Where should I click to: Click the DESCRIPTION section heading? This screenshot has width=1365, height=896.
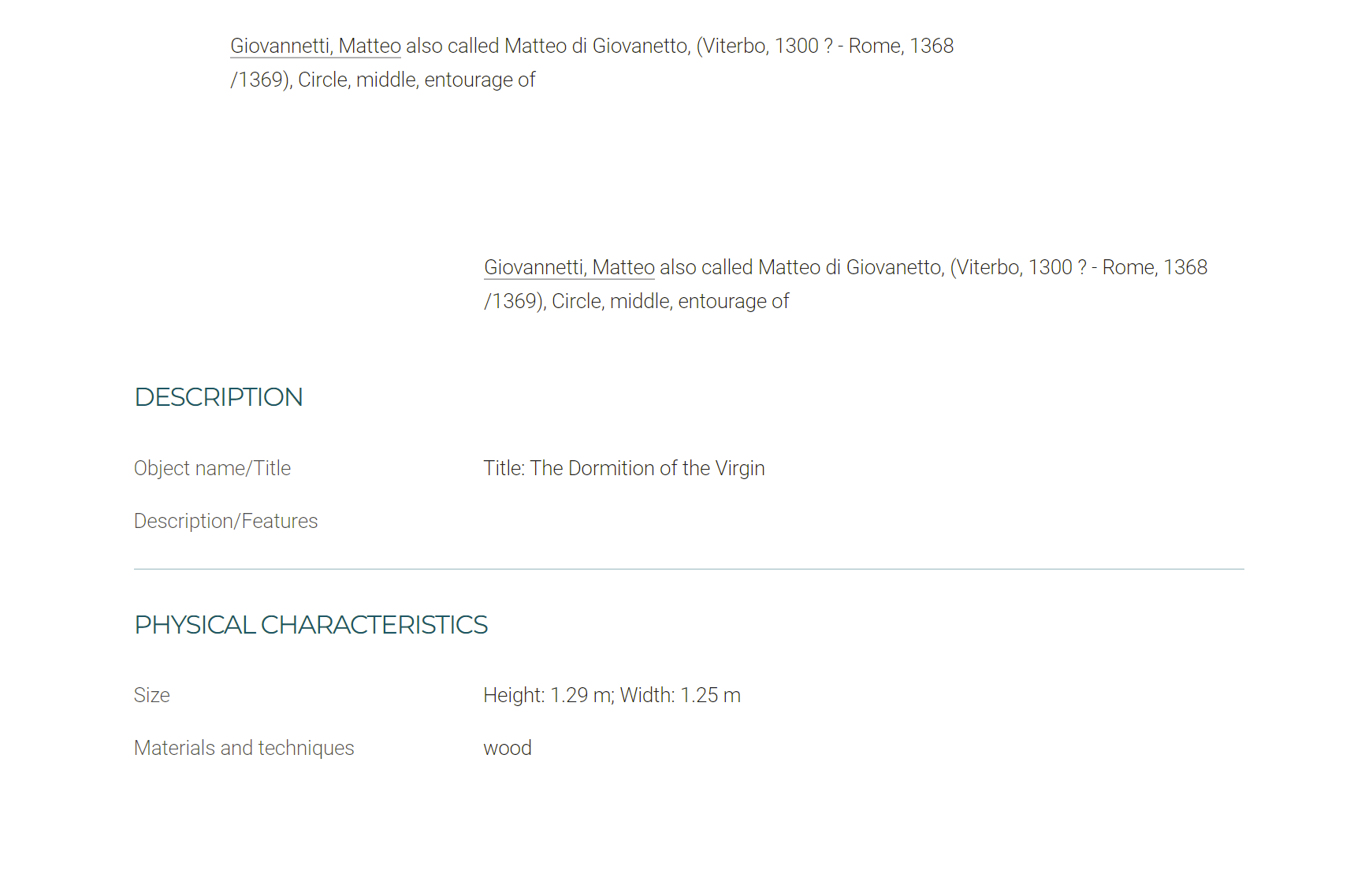(218, 397)
